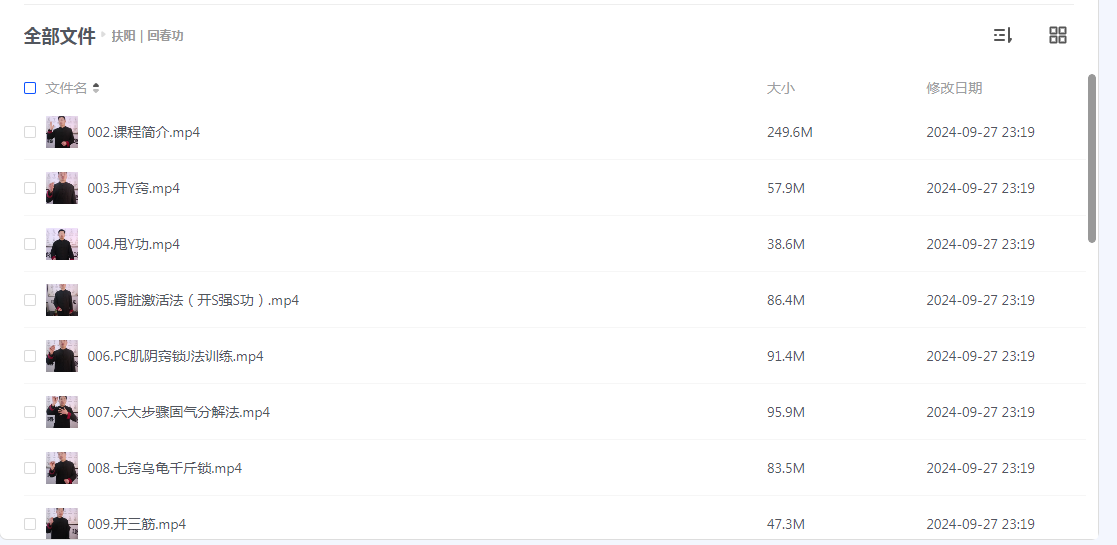This screenshot has width=1117, height=545.
Task: Tick the checkbox for 008.七窍乌龟千斤锁.mp4
Action: coord(30,468)
